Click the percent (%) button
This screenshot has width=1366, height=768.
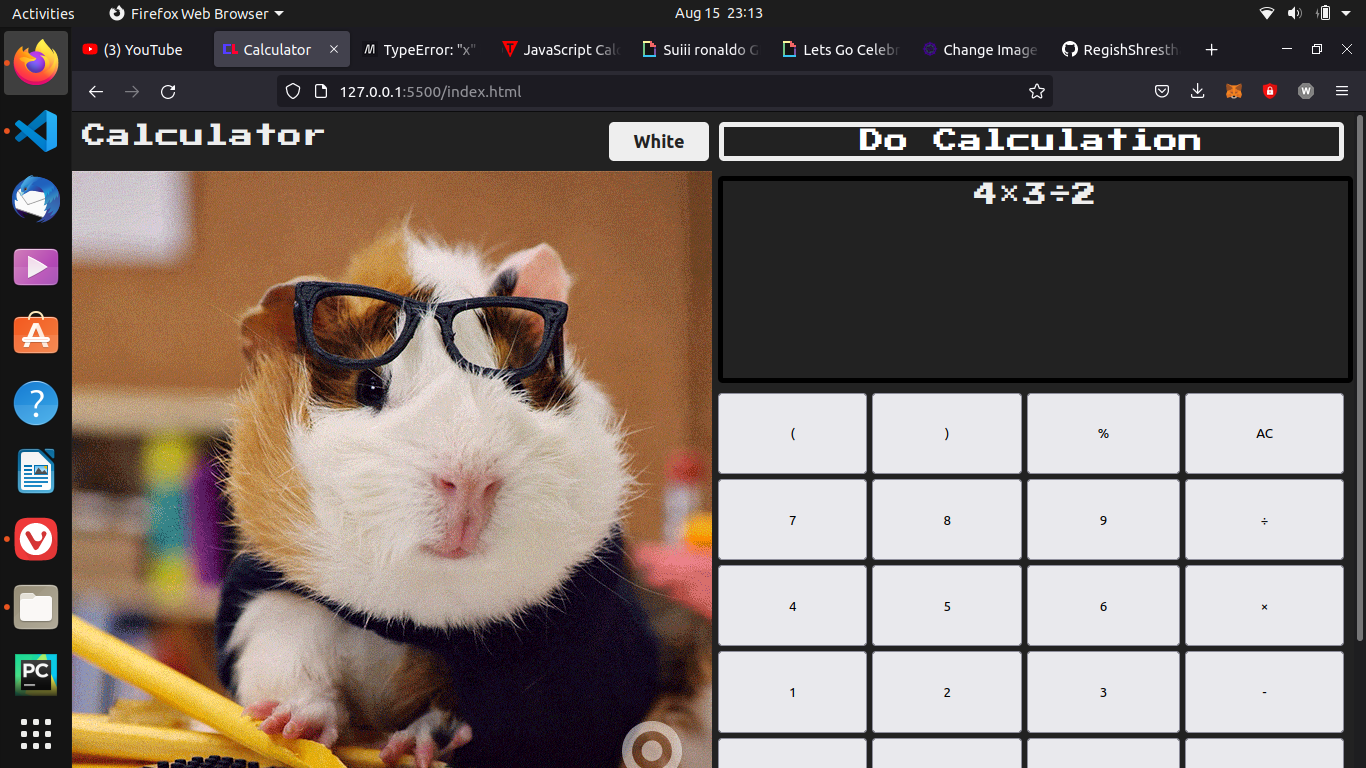(1103, 433)
